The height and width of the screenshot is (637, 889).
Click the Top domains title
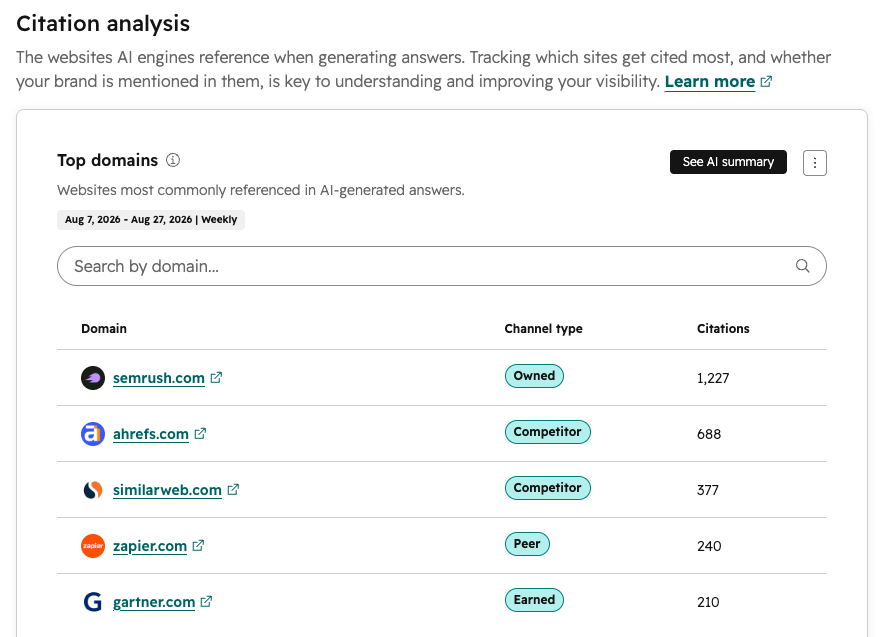point(108,161)
